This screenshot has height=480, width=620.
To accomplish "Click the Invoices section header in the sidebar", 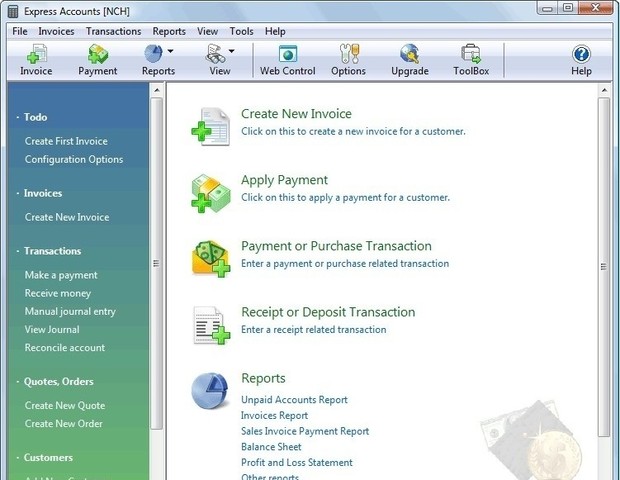I will pos(43,193).
